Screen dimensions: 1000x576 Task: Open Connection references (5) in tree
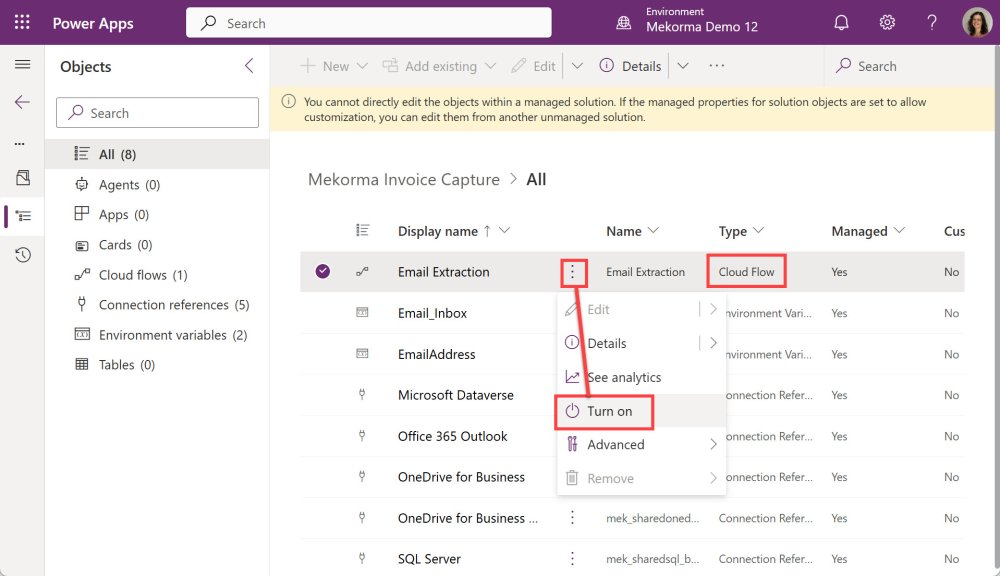(173, 305)
